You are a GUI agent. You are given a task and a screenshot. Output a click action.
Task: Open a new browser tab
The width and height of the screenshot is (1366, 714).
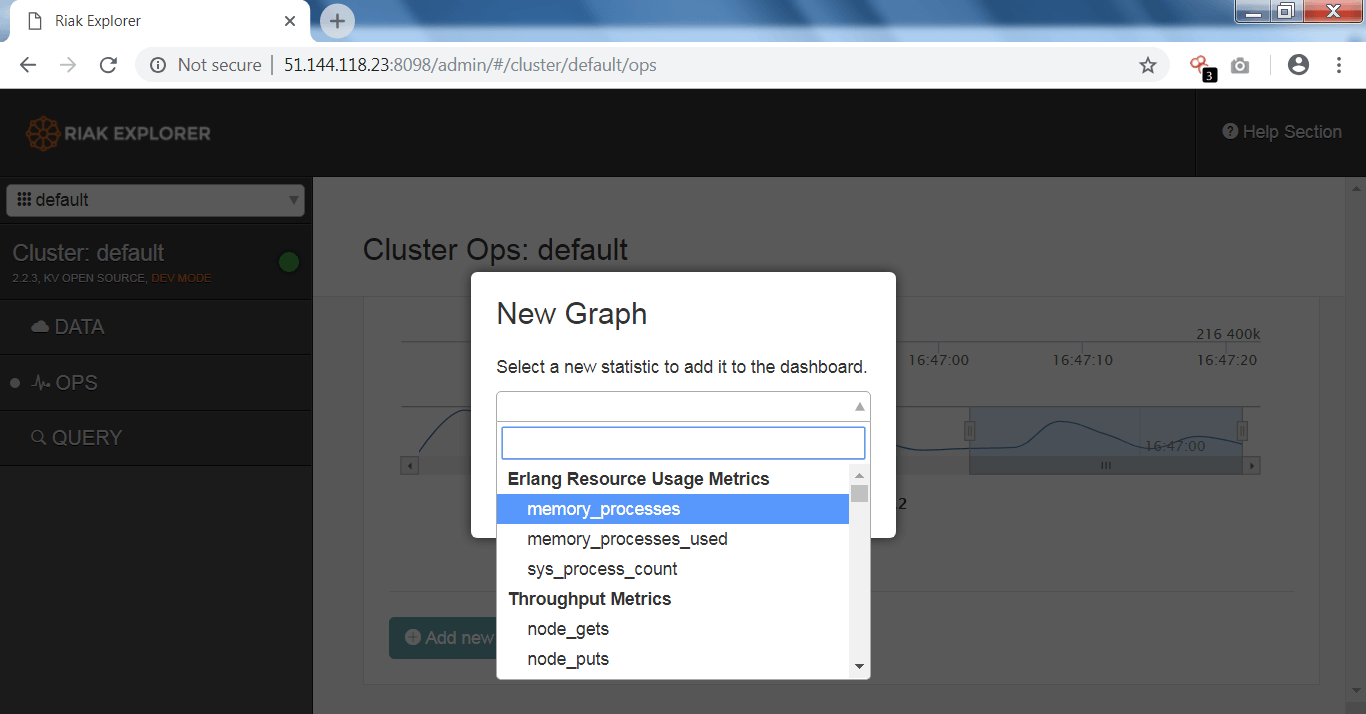pos(337,21)
